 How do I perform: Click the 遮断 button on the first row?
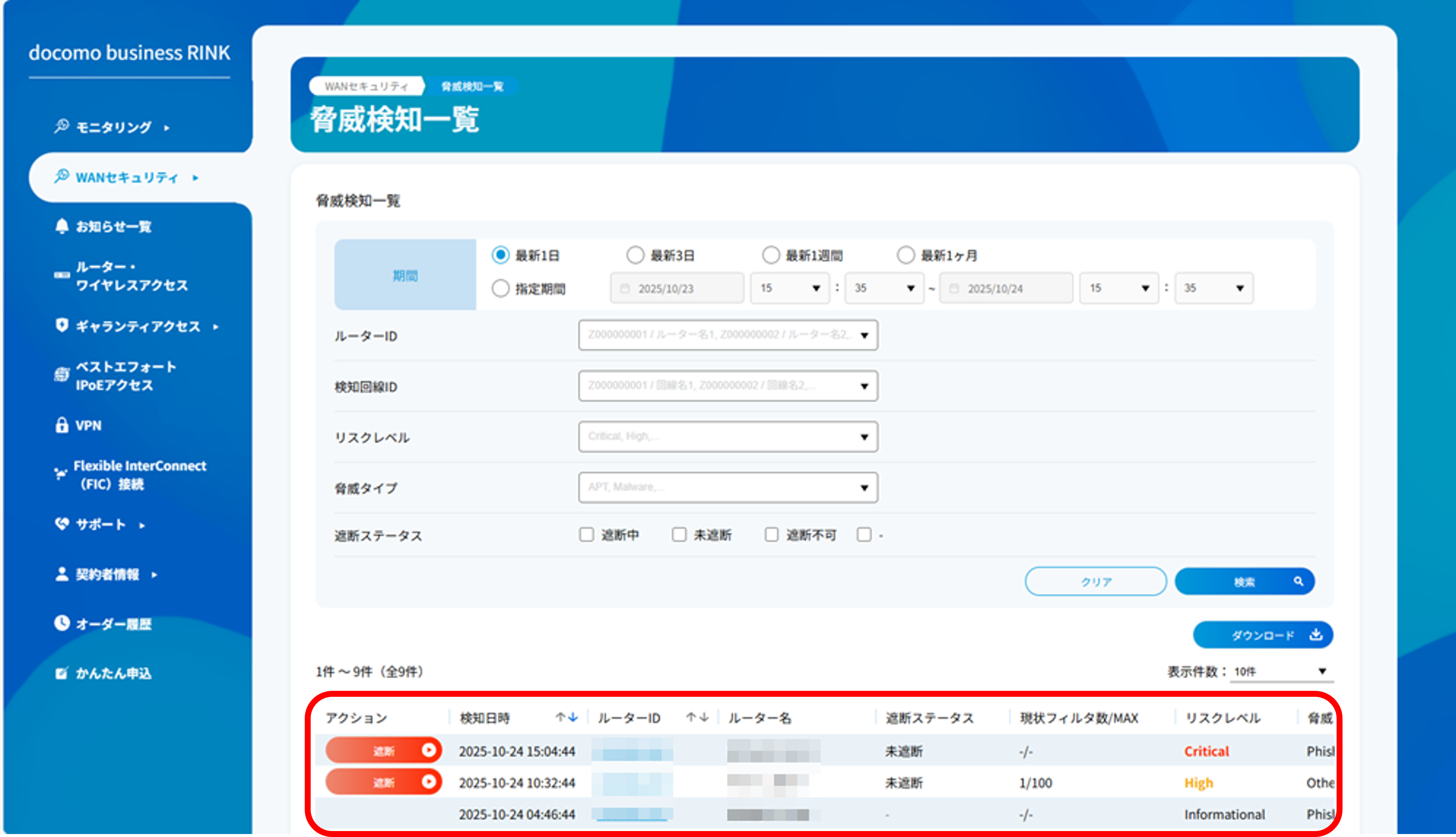coord(383,750)
